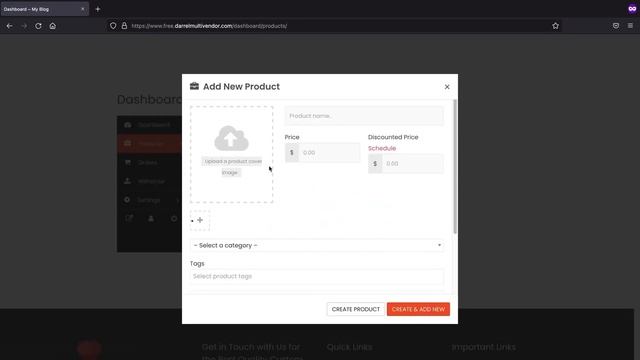Open the Pocket save icon

coord(616,26)
